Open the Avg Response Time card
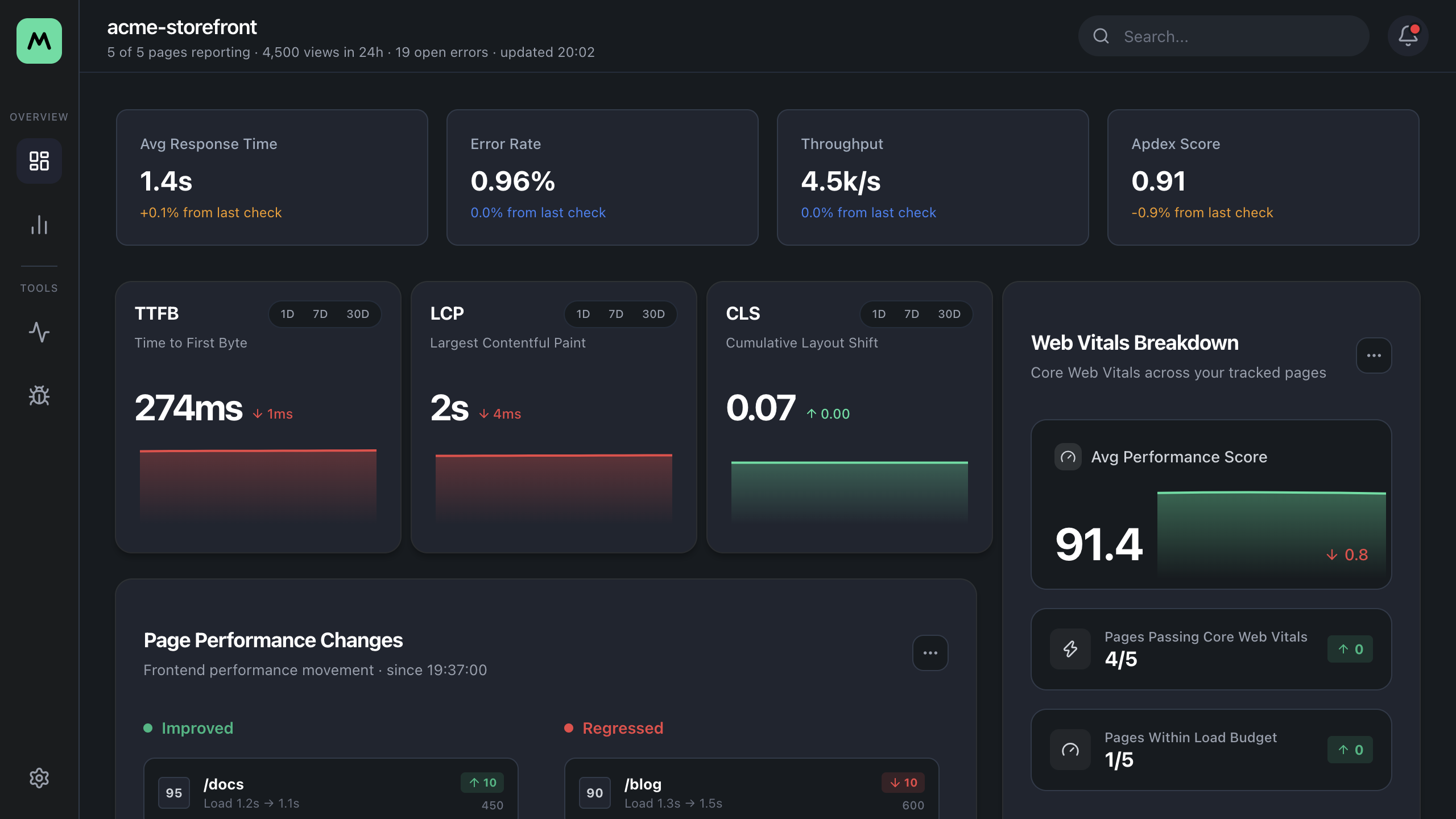Image resolution: width=1456 pixels, height=819 pixels. 272,177
